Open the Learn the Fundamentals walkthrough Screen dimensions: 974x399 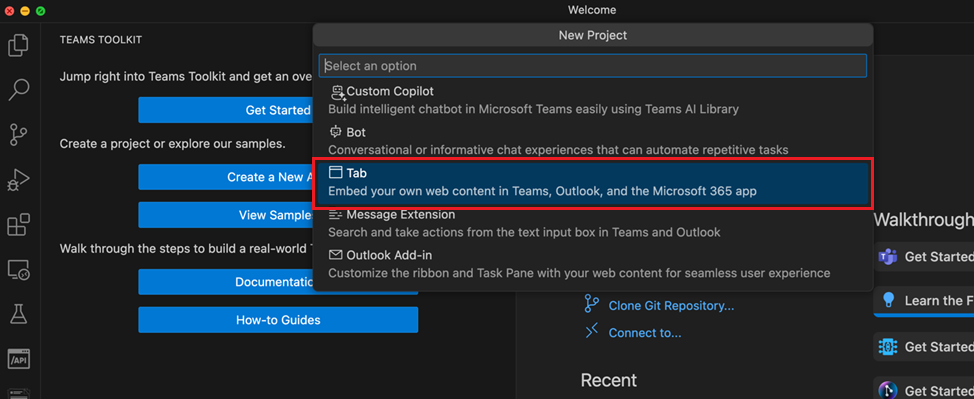(924, 301)
